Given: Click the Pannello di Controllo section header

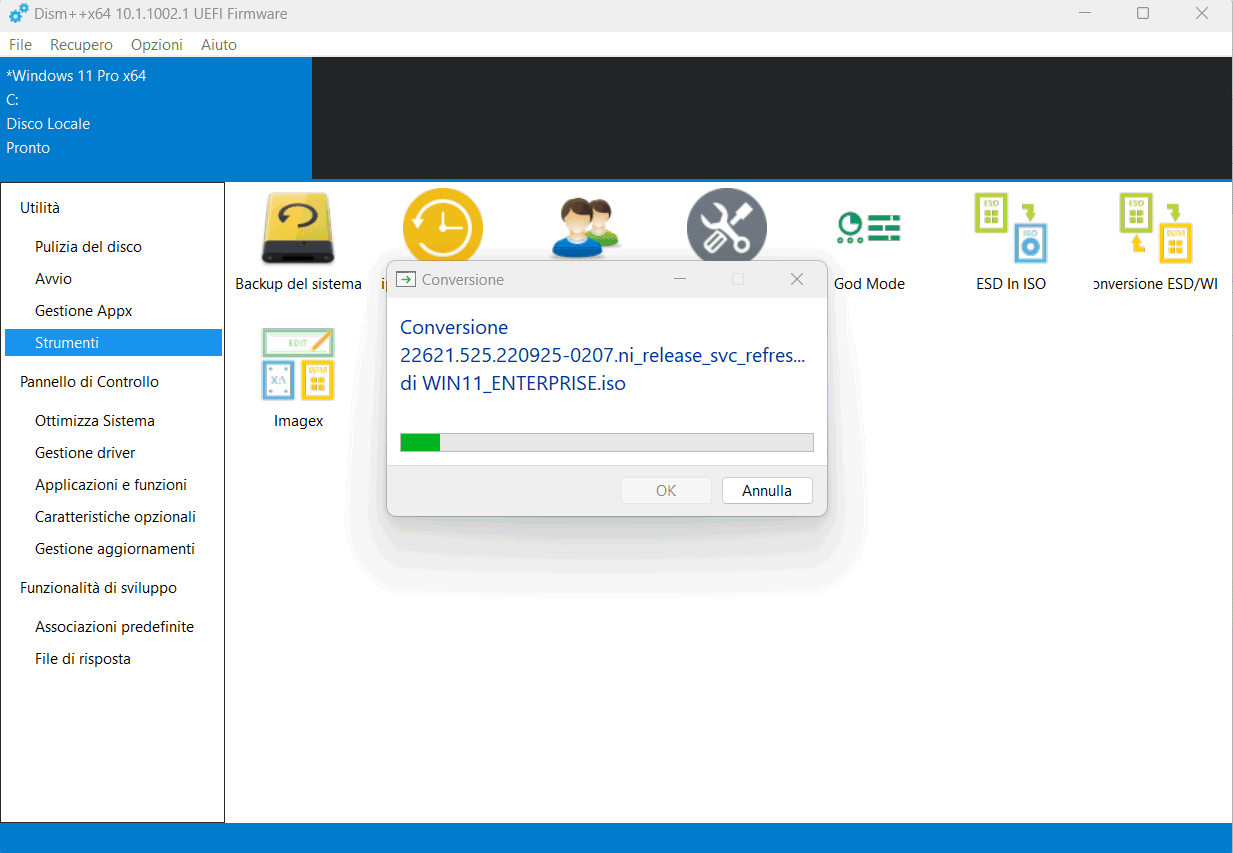Looking at the screenshot, I should coord(89,382).
